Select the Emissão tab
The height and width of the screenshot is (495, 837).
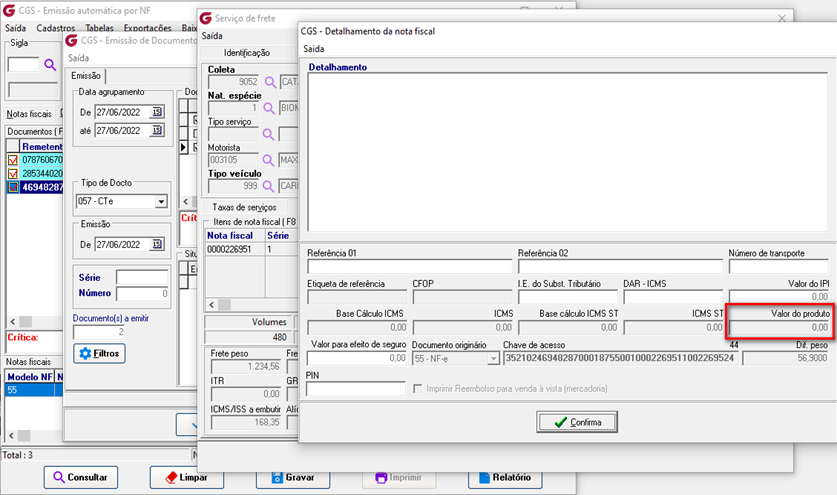[86, 76]
